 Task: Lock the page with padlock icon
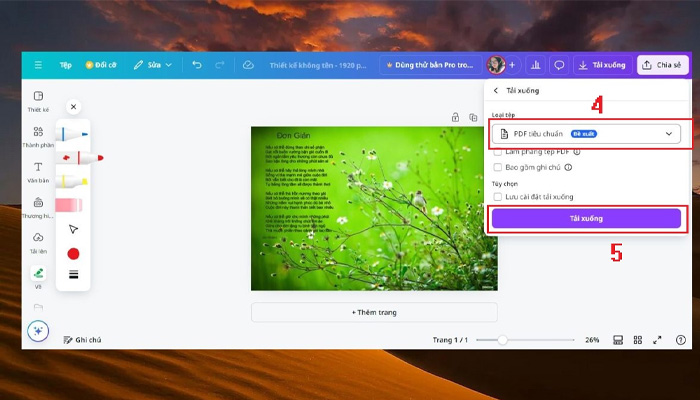[x=455, y=117]
